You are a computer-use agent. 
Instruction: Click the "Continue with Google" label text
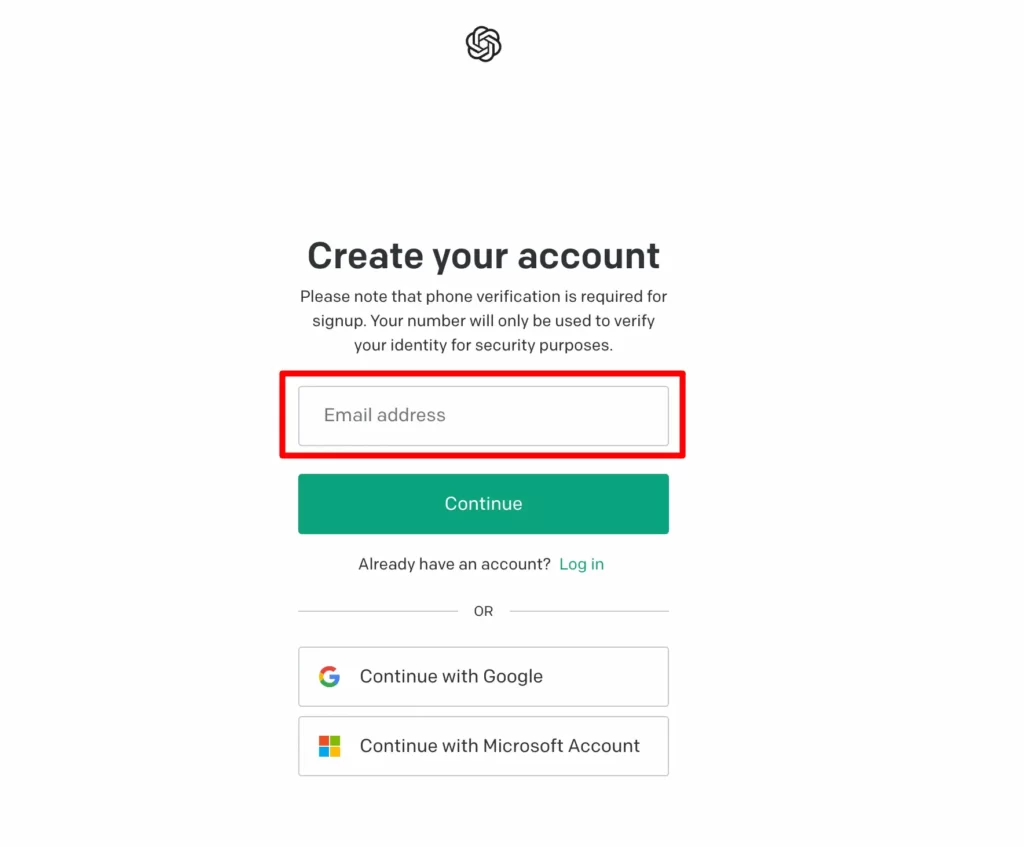pos(451,676)
